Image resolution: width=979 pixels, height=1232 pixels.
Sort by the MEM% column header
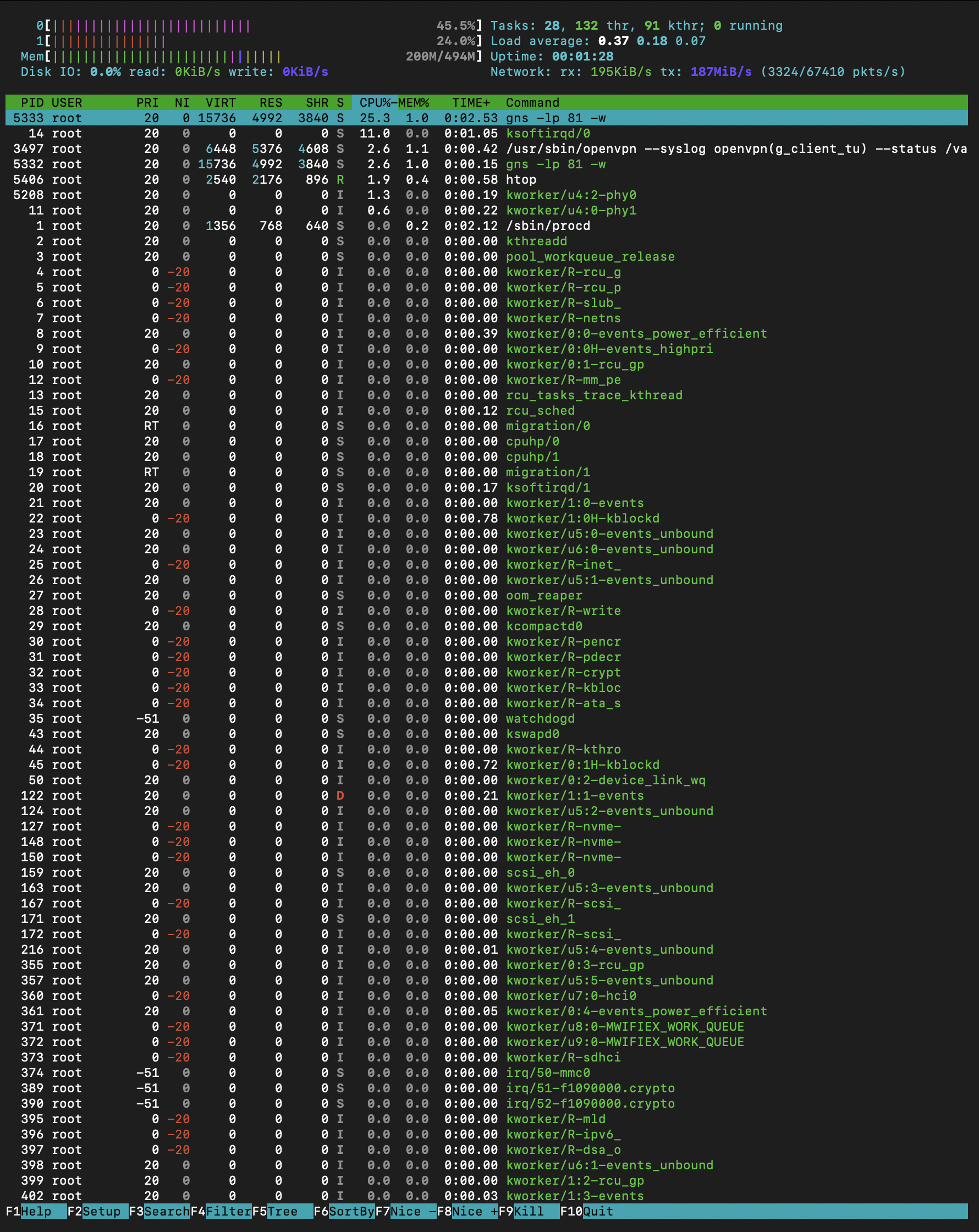click(414, 102)
